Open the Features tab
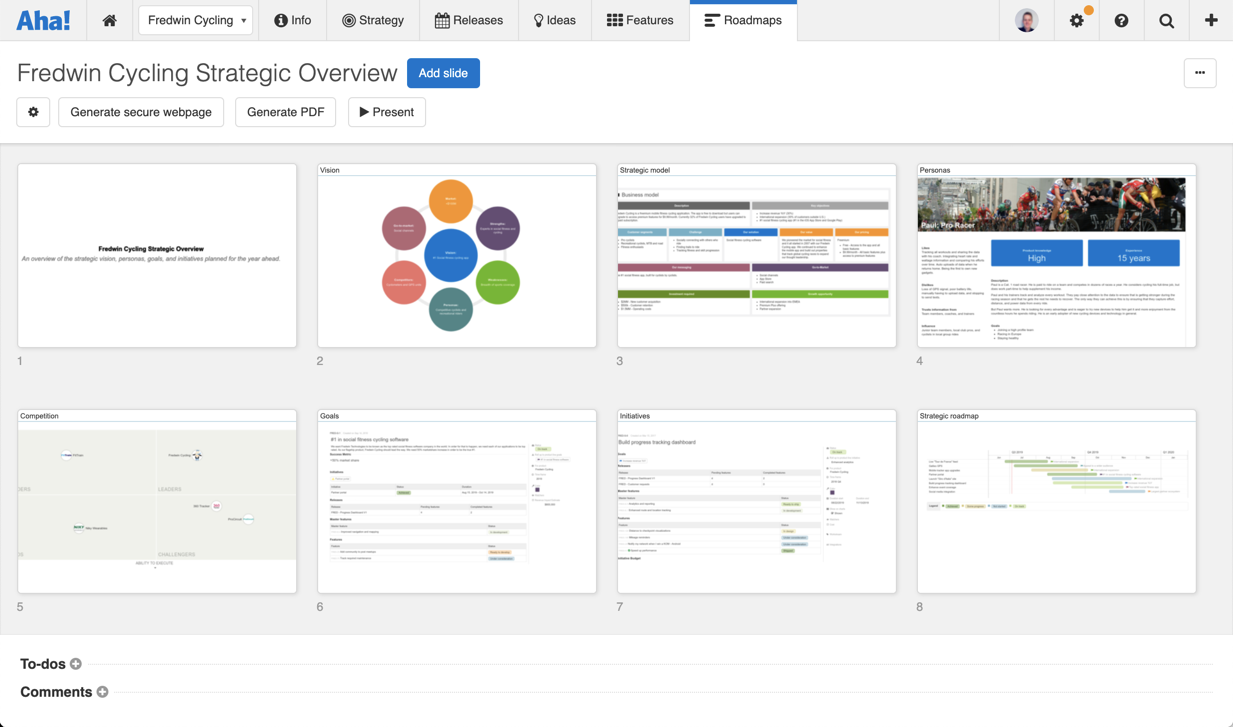Image resolution: width=1233 pixels, height=727 pixels. pos(640,20)
